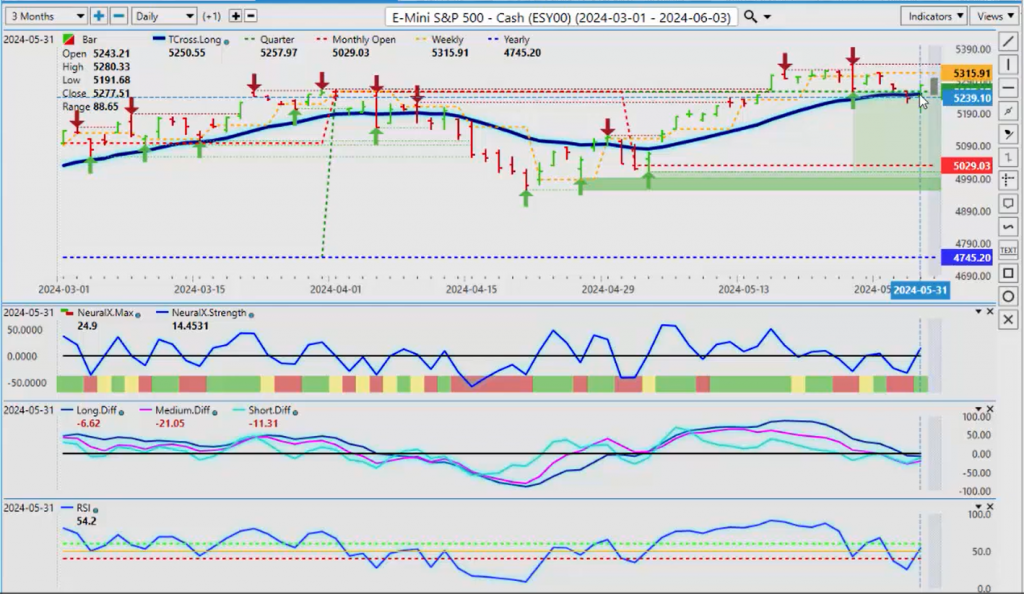Select the horizontal line drawing tool

click(1008, 87)
